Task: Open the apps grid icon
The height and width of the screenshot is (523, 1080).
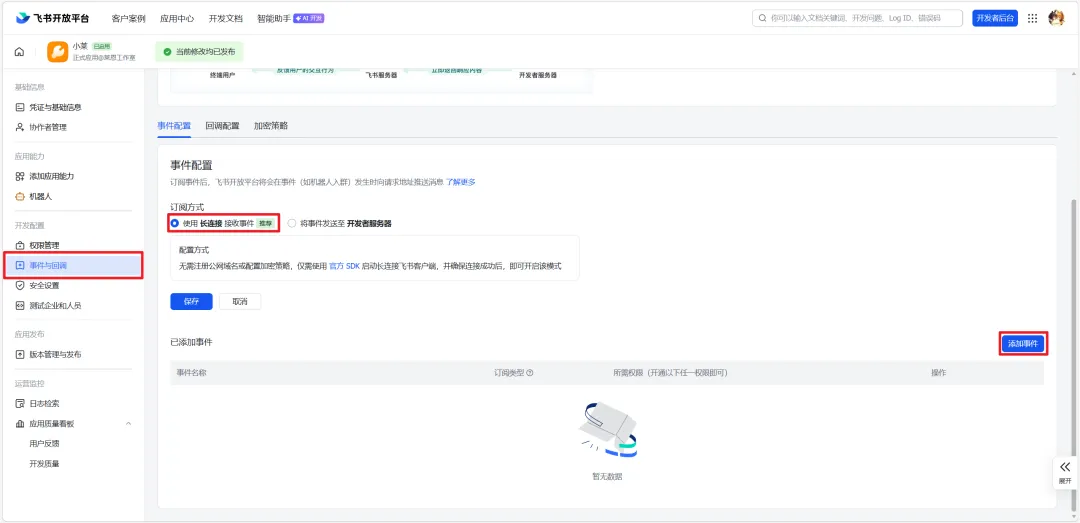Action: point(1032,19)
